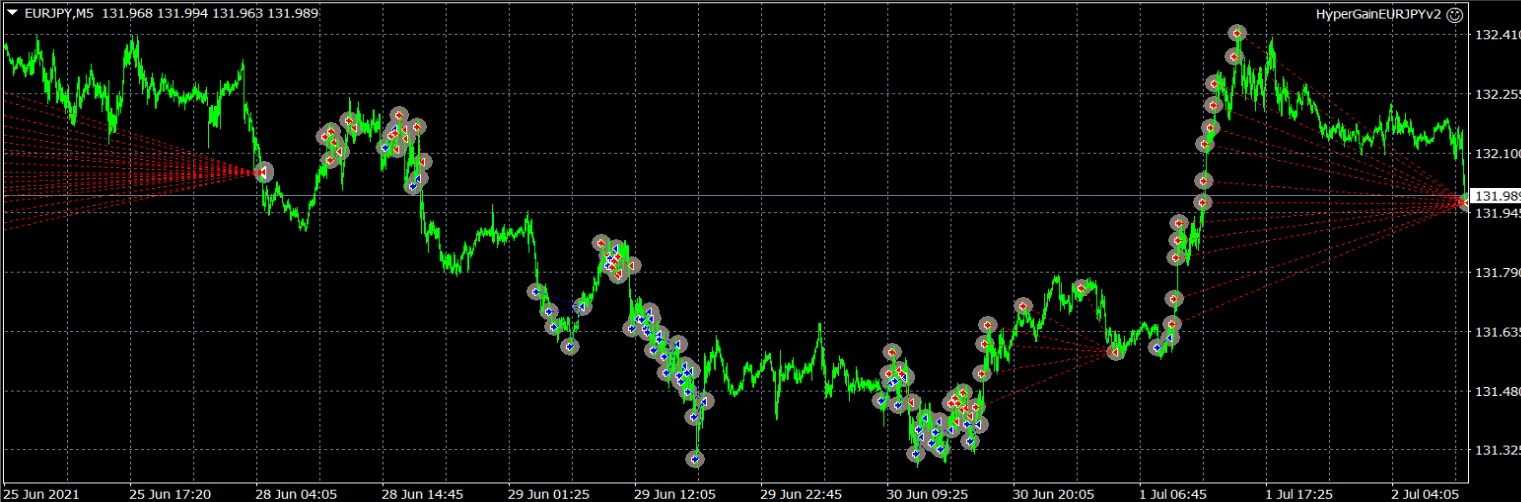Click the 29 Jun 01:25 time label

549,494
